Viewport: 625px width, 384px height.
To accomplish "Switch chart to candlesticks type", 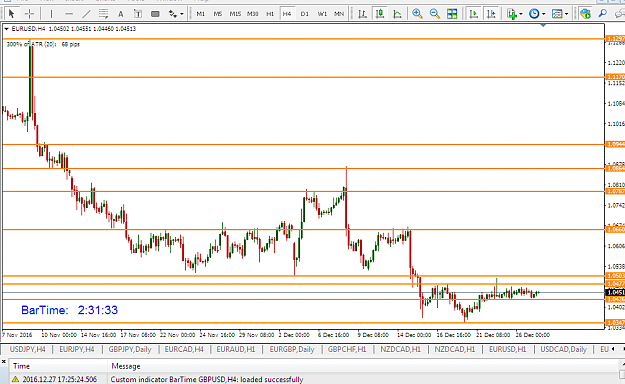I will 380,14.
